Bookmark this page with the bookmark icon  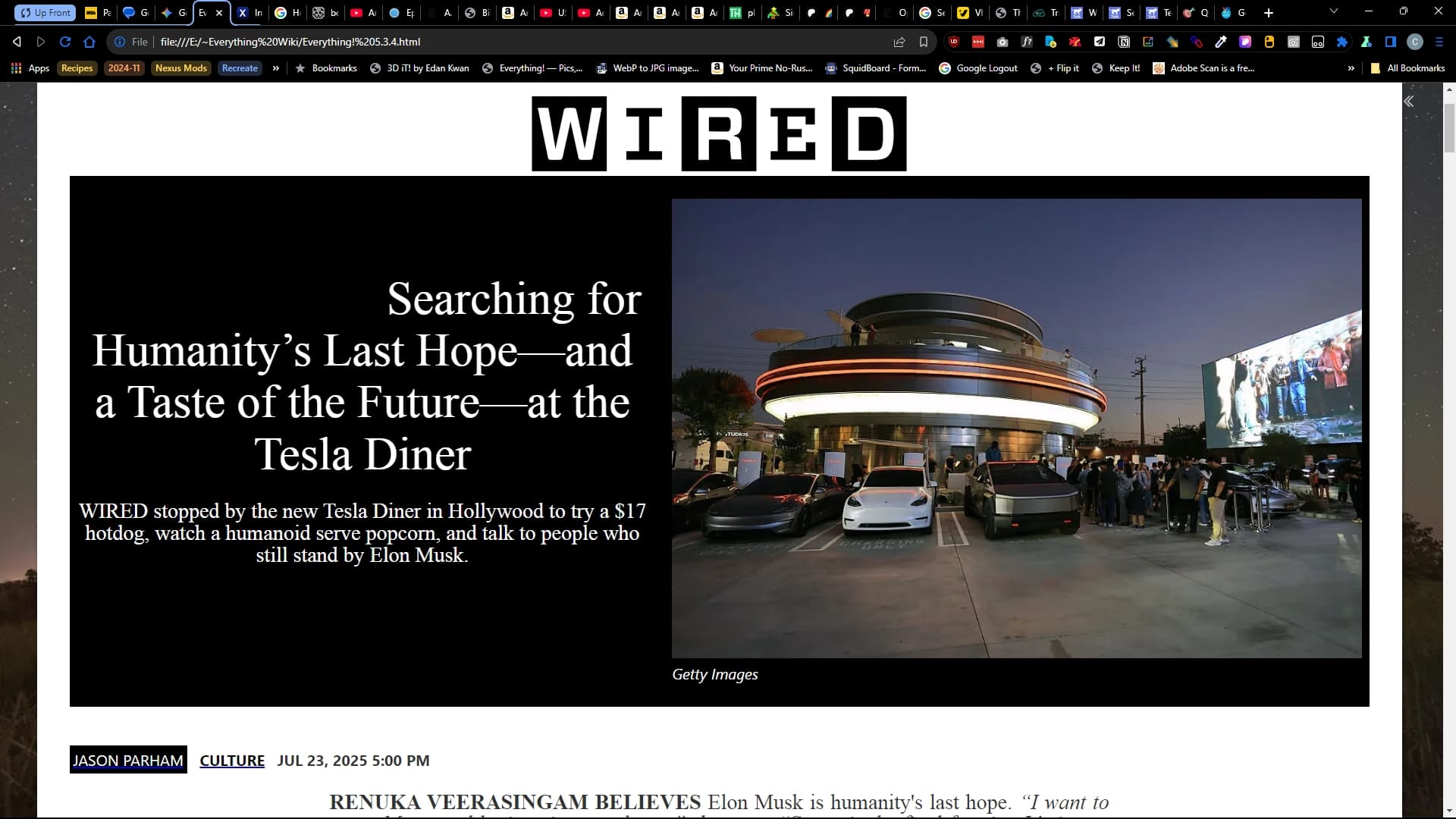(924, 42)
